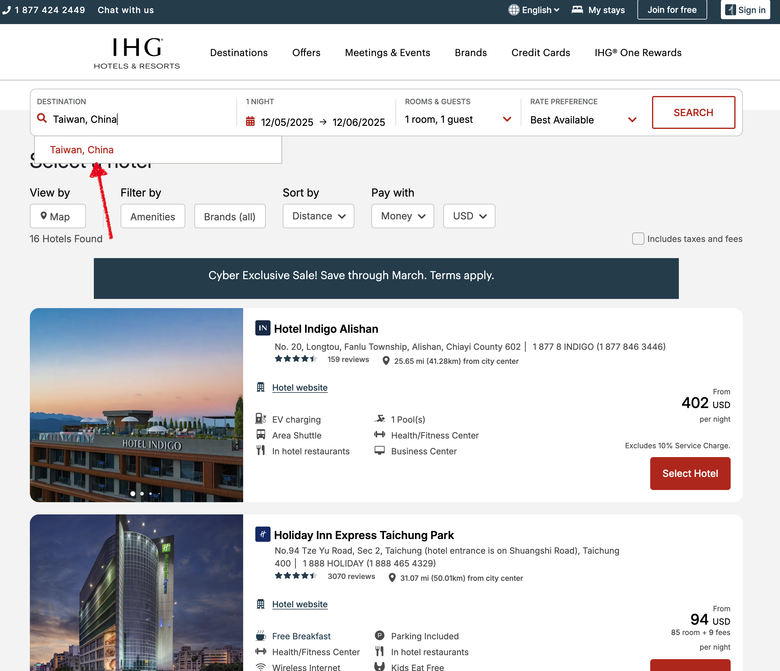Screen dimensions: 780x671
Task: Toggle Includes taxes and fees checkbox
Action: pyautogui.click(x=638, y=239)
